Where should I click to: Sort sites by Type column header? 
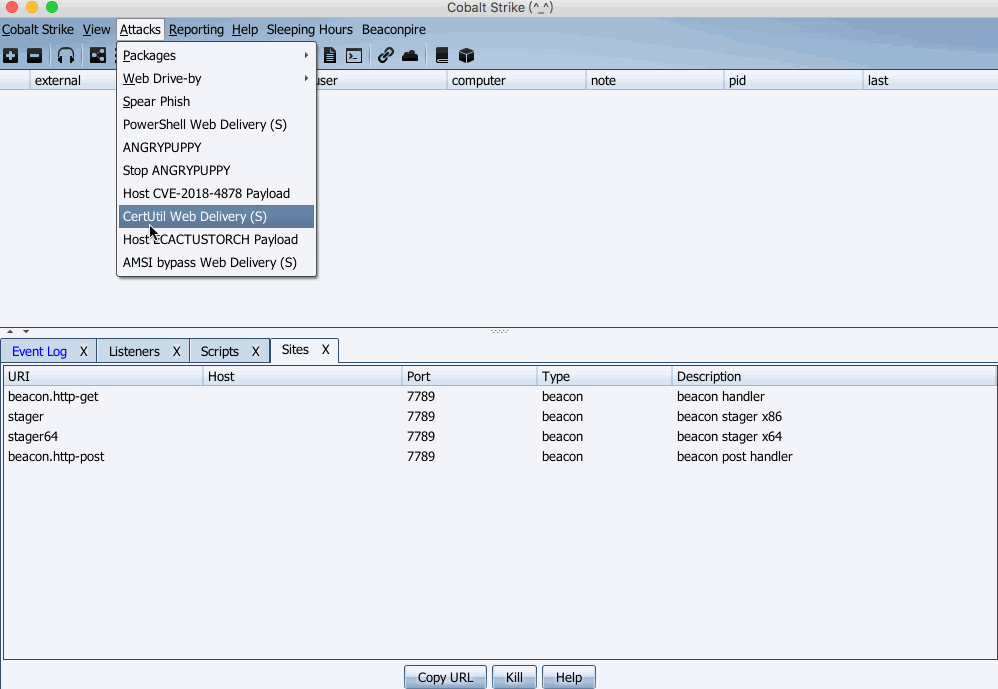(605, 376)
